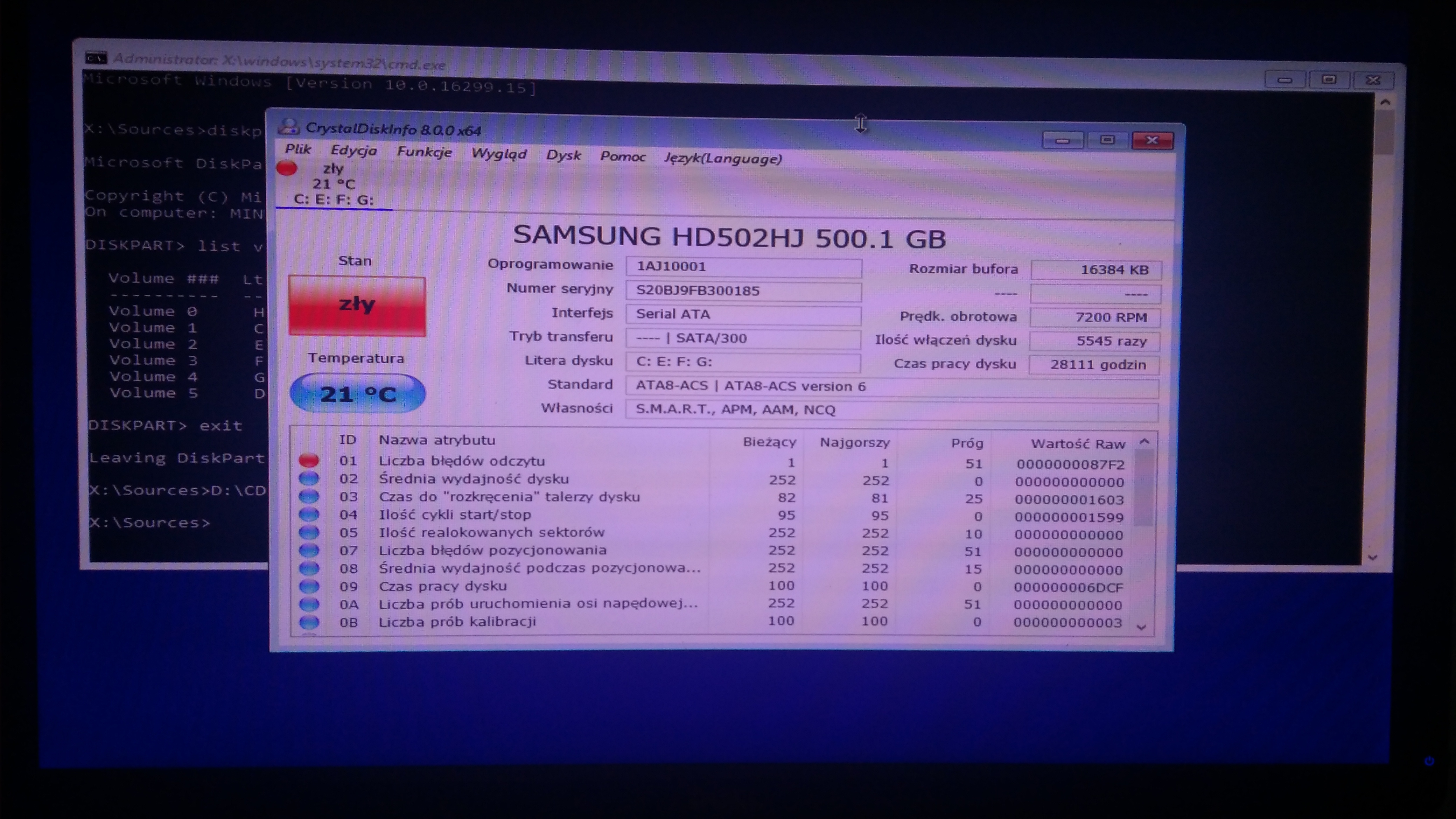Click the SMART list scroll up arrow

1144,441
